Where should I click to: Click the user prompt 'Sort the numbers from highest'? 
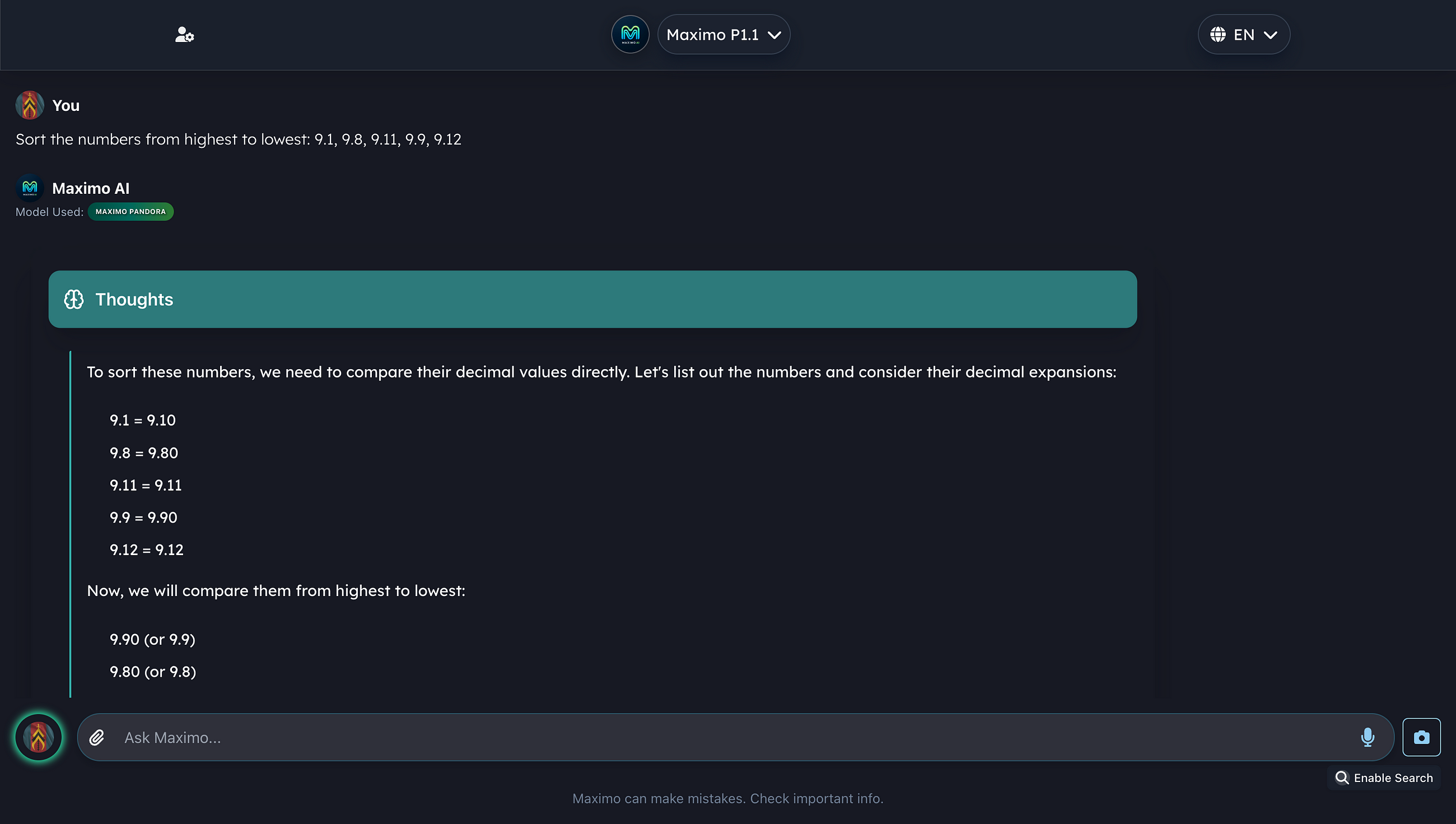tap(238, 139)
